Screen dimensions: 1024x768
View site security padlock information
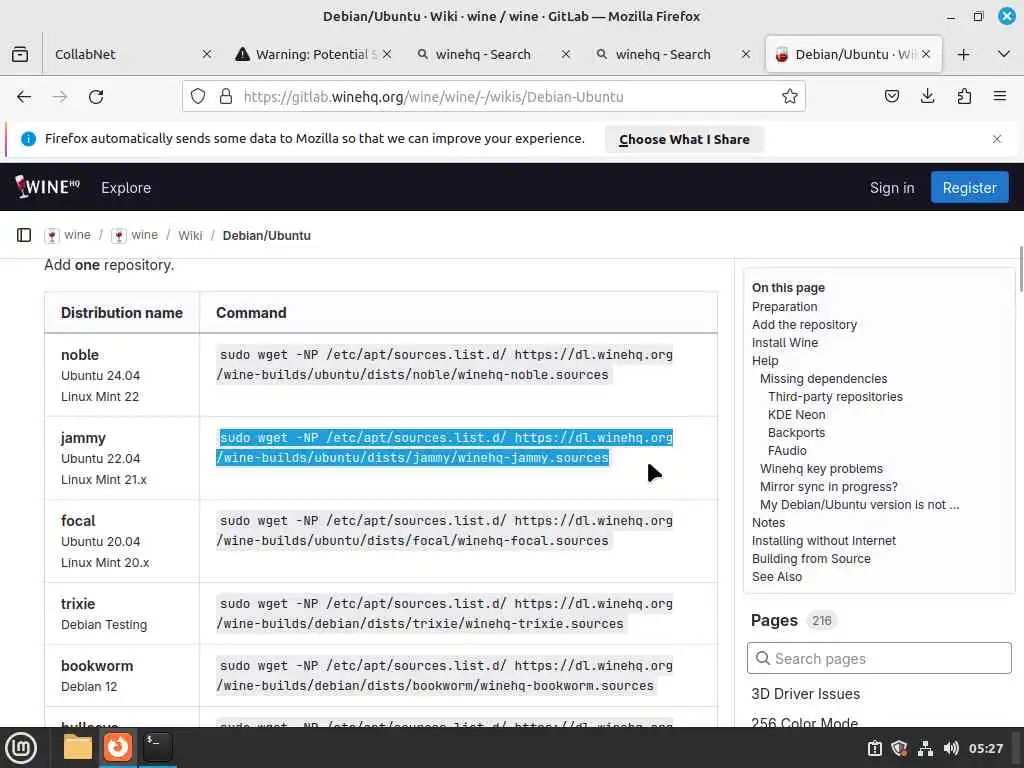point(226,97)
